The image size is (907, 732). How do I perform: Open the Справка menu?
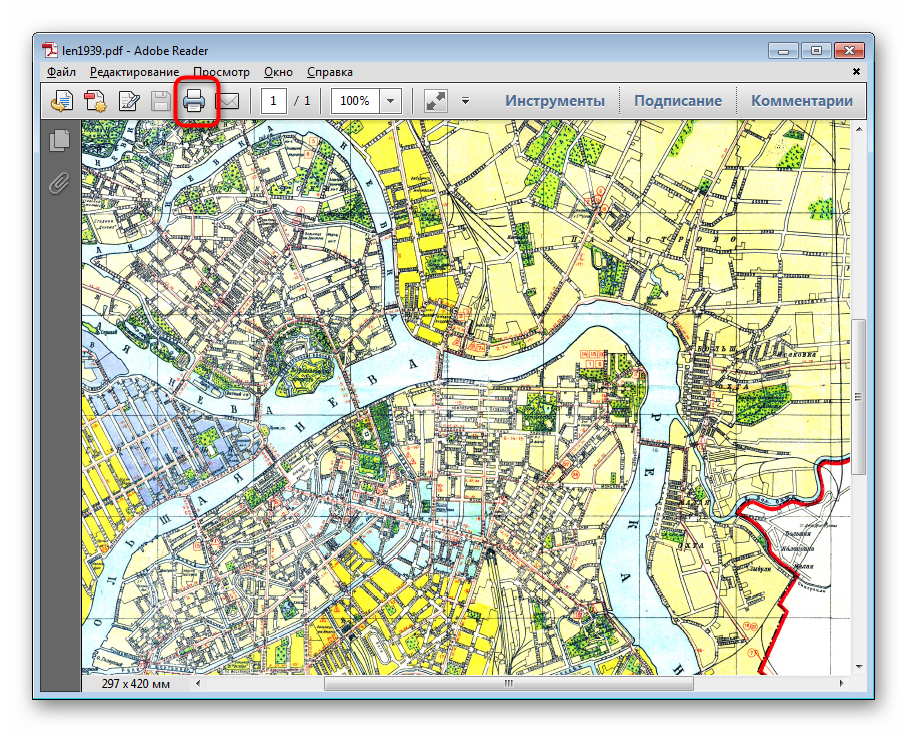click(x=329, y=72)
